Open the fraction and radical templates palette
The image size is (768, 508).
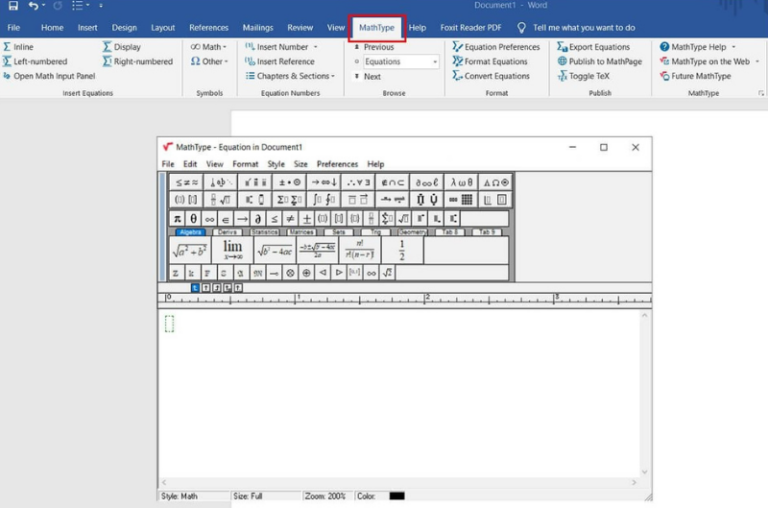tap(220, 199)
